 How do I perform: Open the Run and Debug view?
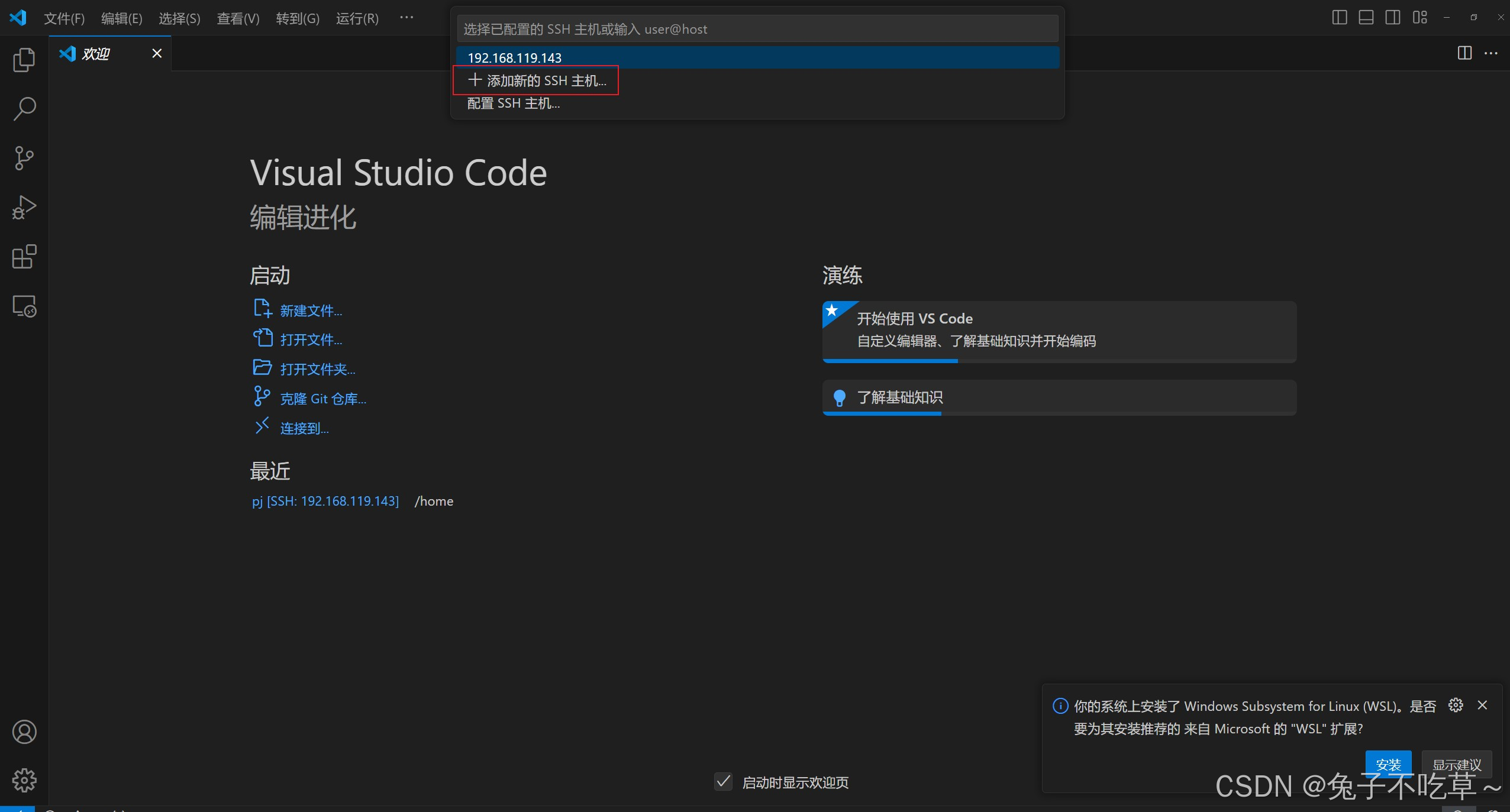(x=24, y=208)
